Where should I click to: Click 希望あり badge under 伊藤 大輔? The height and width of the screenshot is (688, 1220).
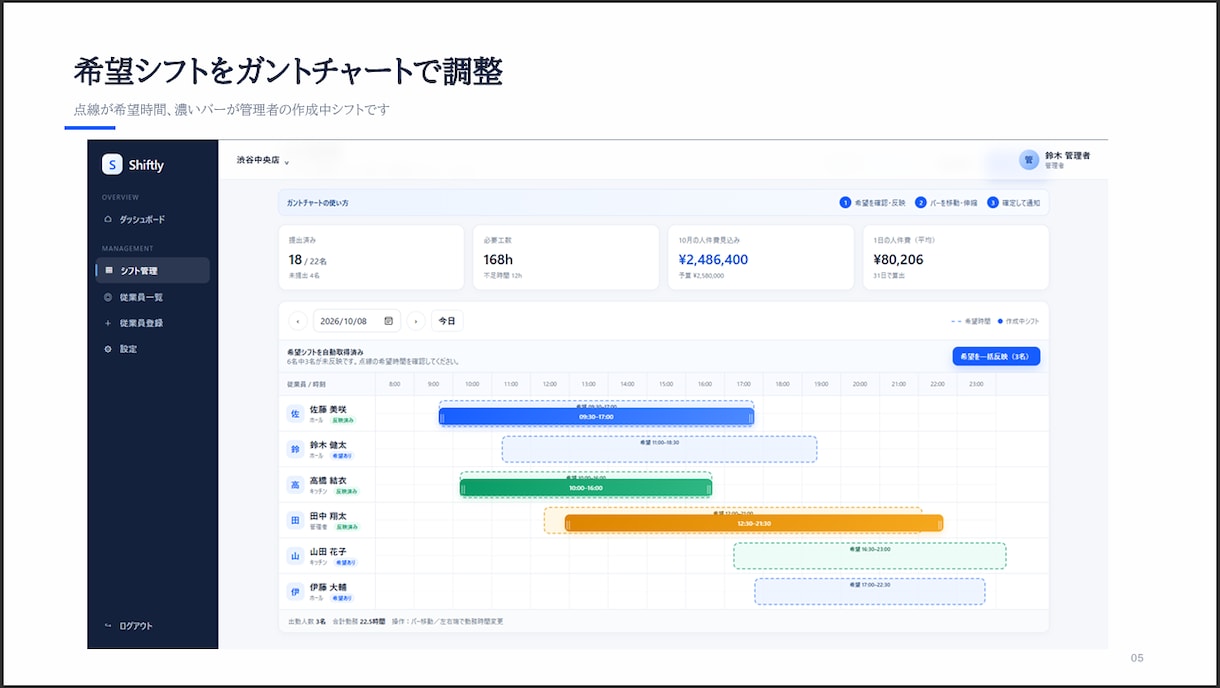click(x=342, y=598)
